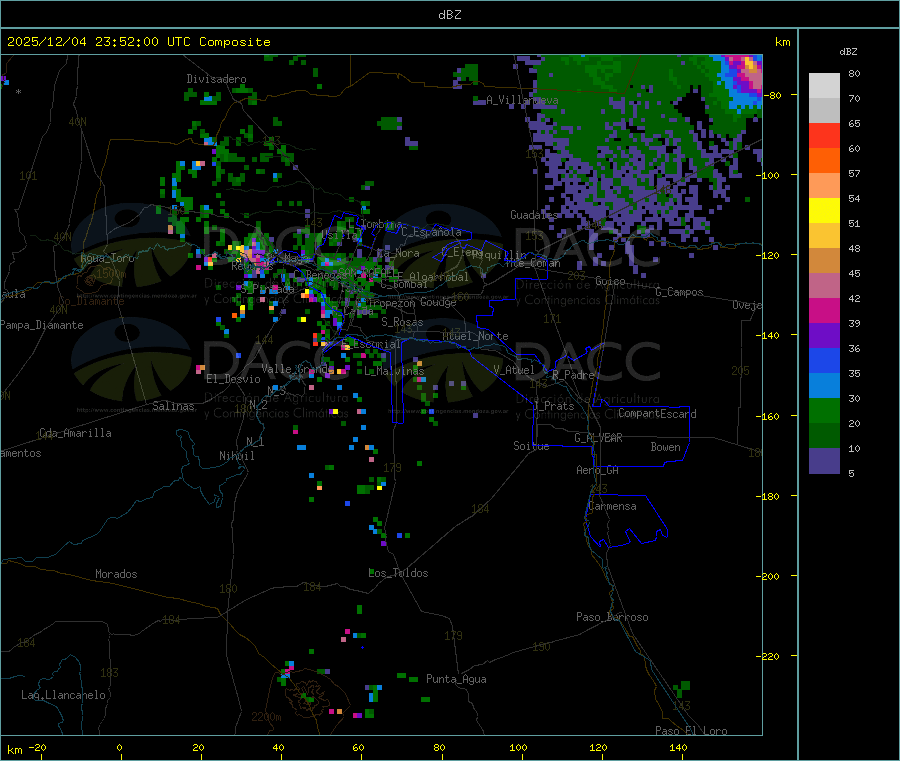Select the J_Prats label
This screenshot has width=900, height=761.
pos(553,406)
